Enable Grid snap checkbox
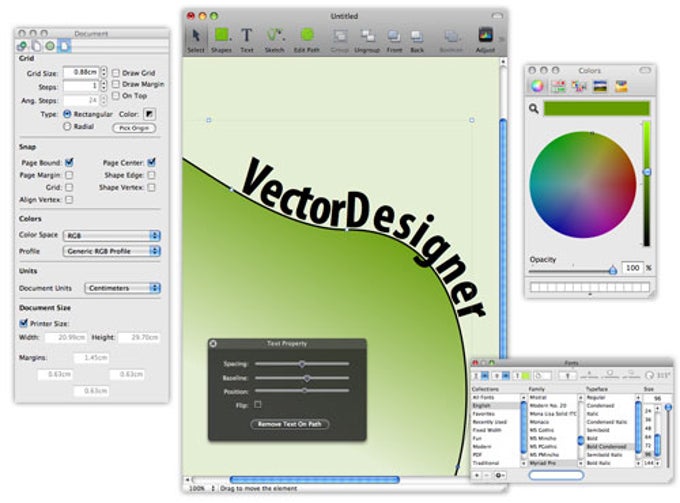This screenshot has height=503, width=680. click(x=69, y=187)
